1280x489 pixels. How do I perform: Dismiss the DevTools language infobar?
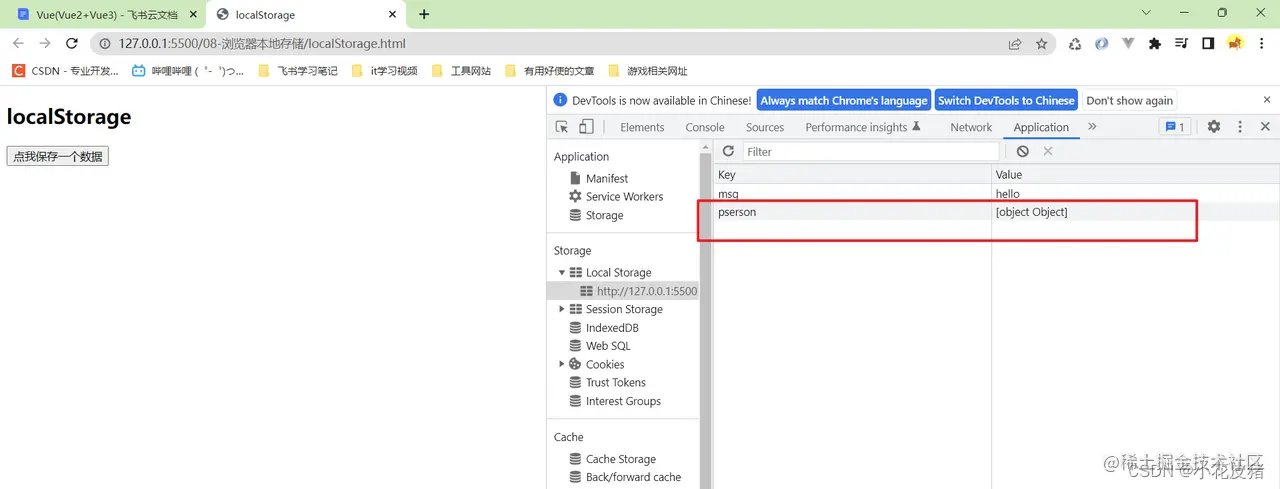[1266, 100]
